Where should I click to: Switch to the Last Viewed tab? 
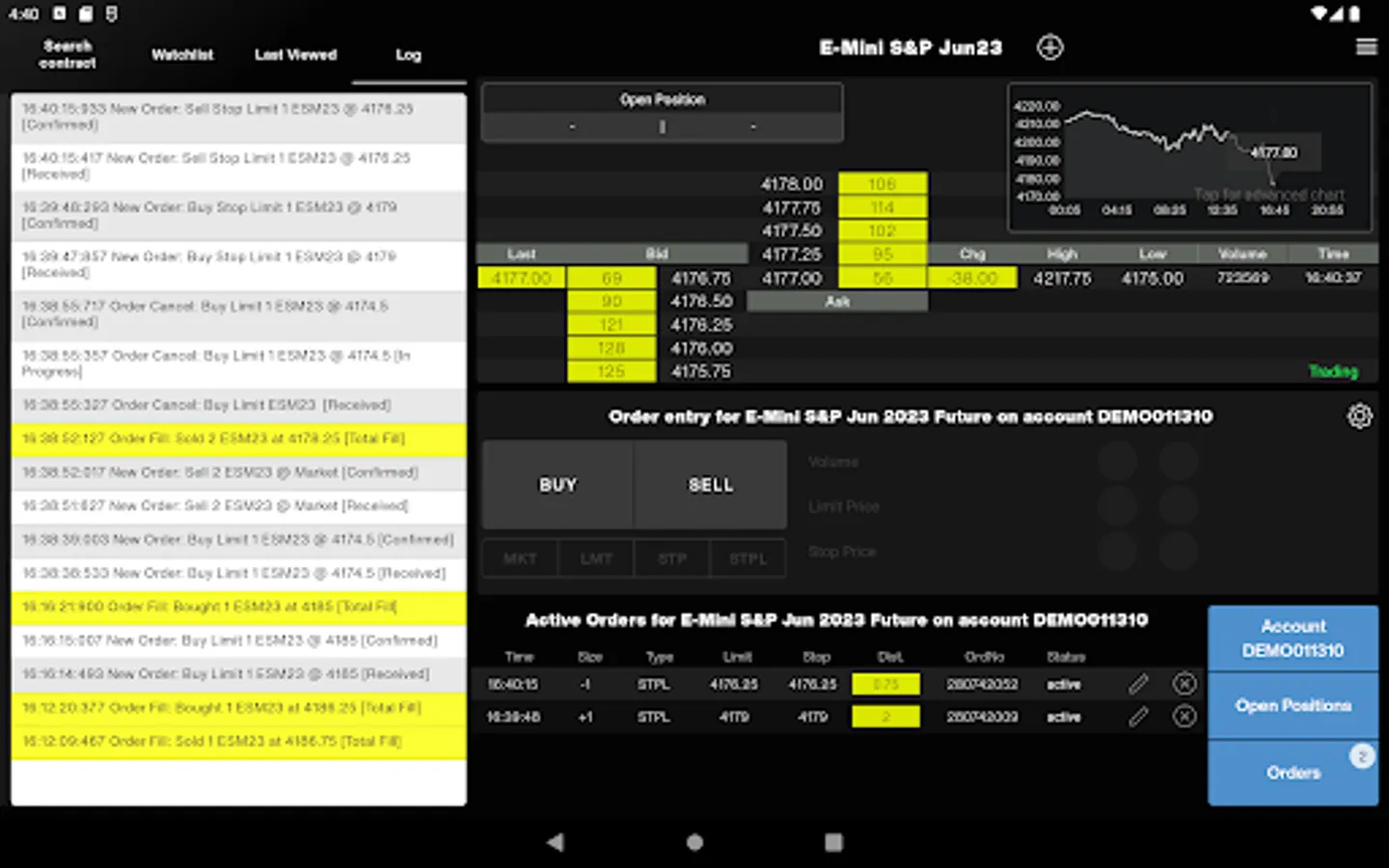[x=295, y=55]
